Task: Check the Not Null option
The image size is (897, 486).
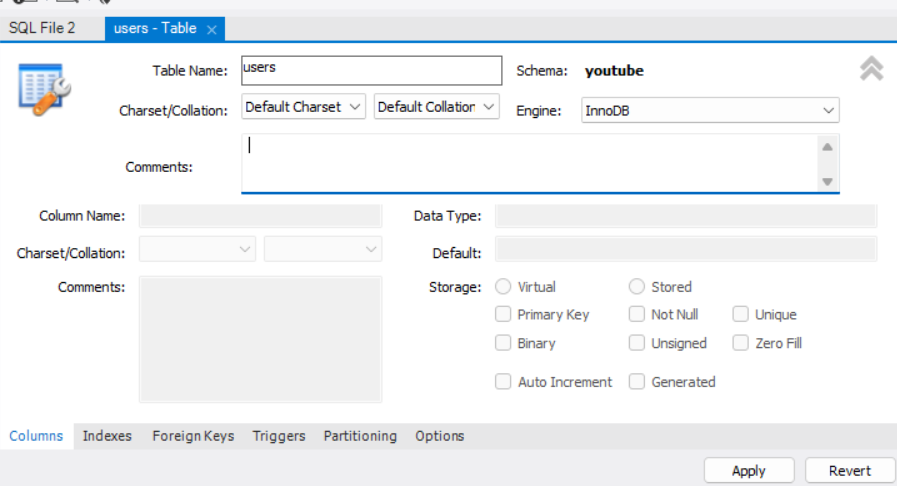Action: tap(637, 314)
